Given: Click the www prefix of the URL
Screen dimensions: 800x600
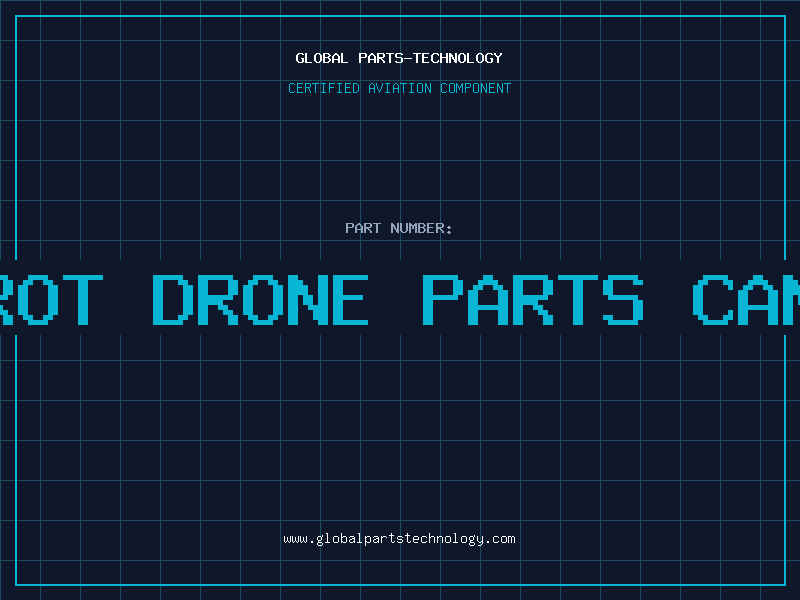Looking at the screenshot, I should (x=296, y=540).
